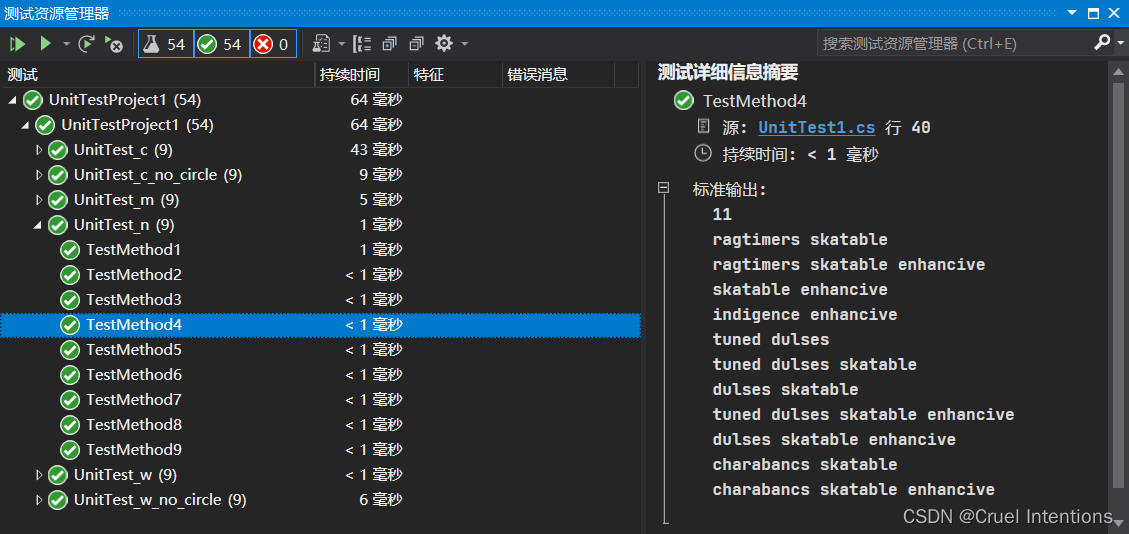Expand the UnitTest_w_no_circle (9) node
1129x534 pixels.
[39, 499]
